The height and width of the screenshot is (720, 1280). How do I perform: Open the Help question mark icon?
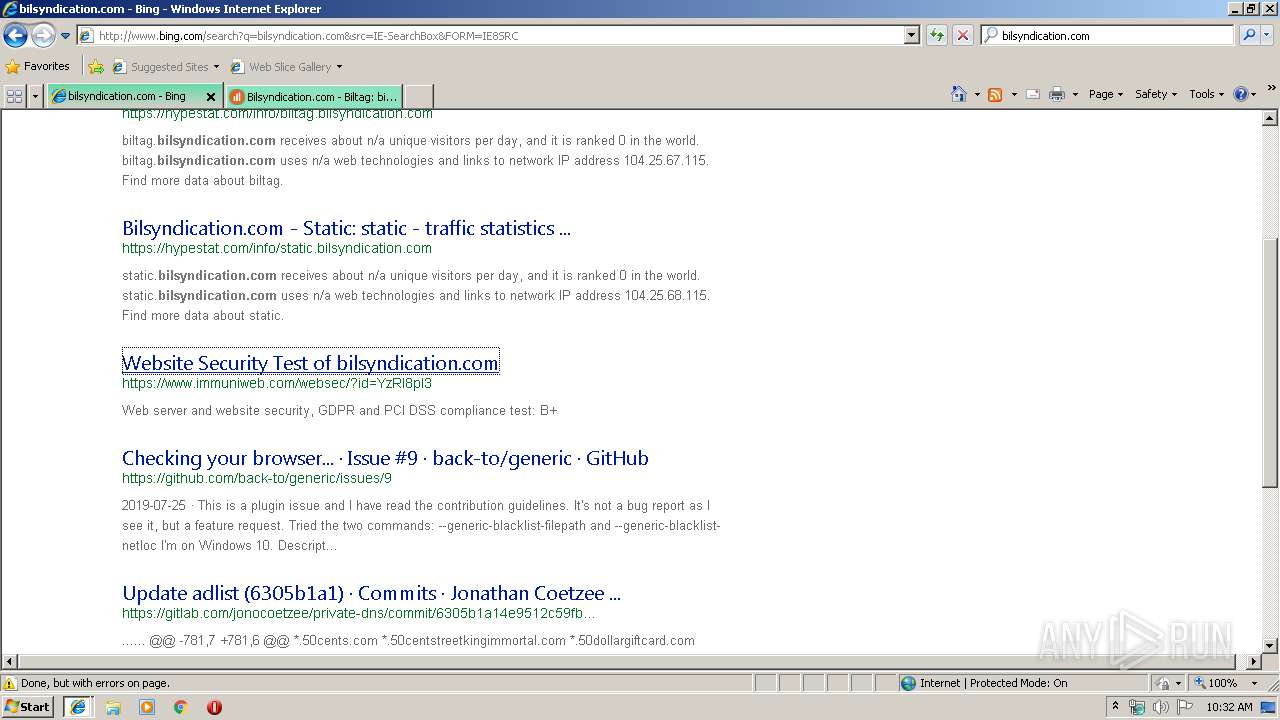click(1241, 94)
